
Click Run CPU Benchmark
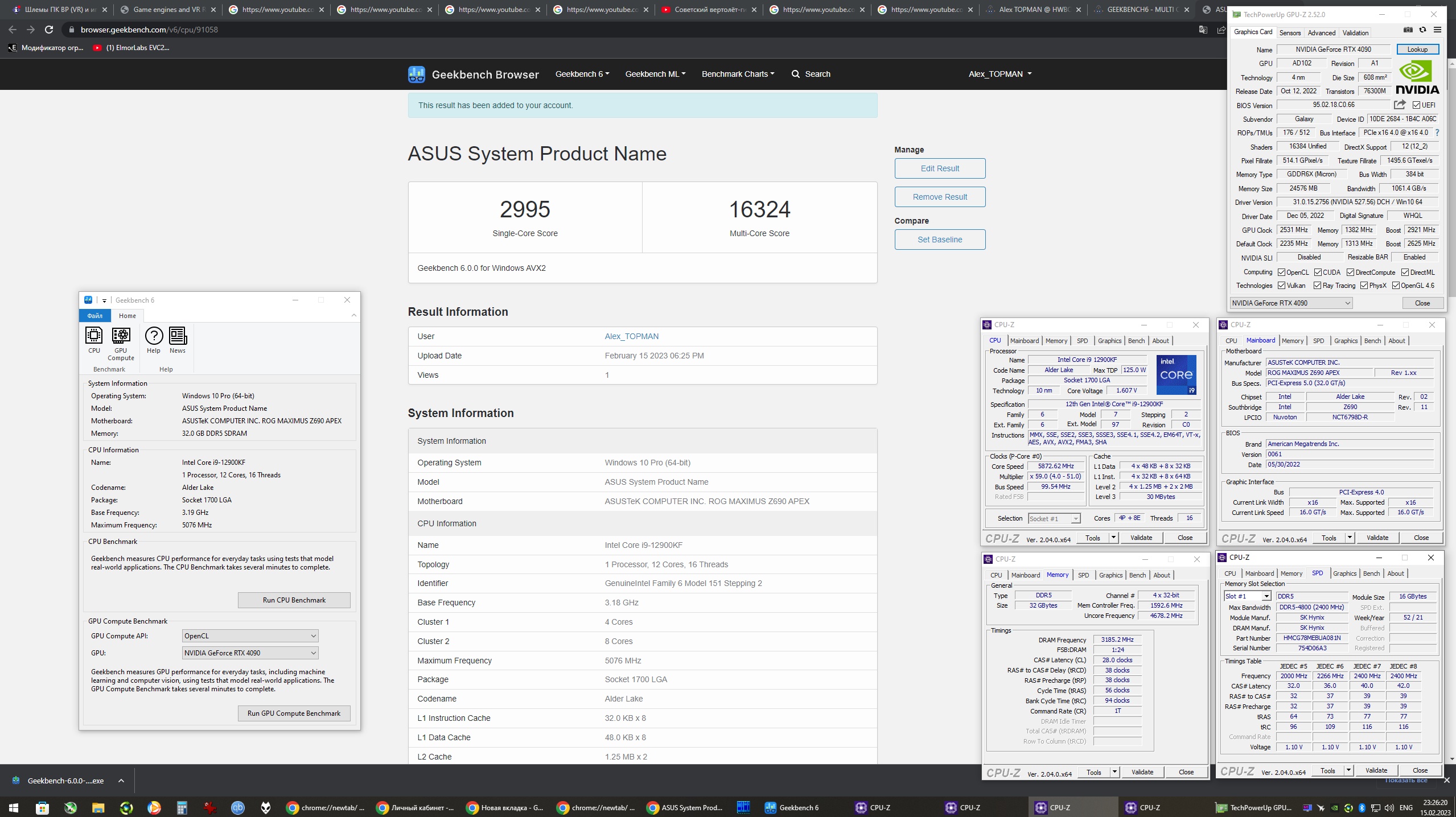(294, 600)
